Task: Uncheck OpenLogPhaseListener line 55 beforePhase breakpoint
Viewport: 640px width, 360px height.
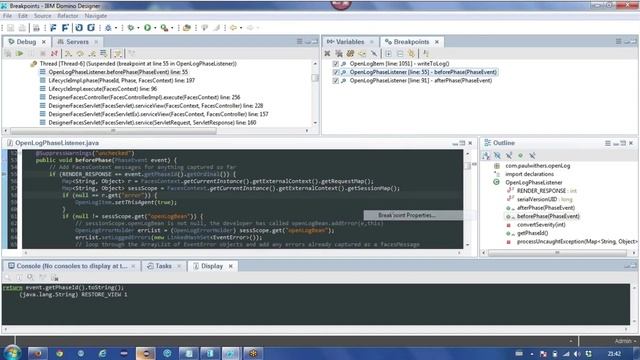Action: click(336, 72)
